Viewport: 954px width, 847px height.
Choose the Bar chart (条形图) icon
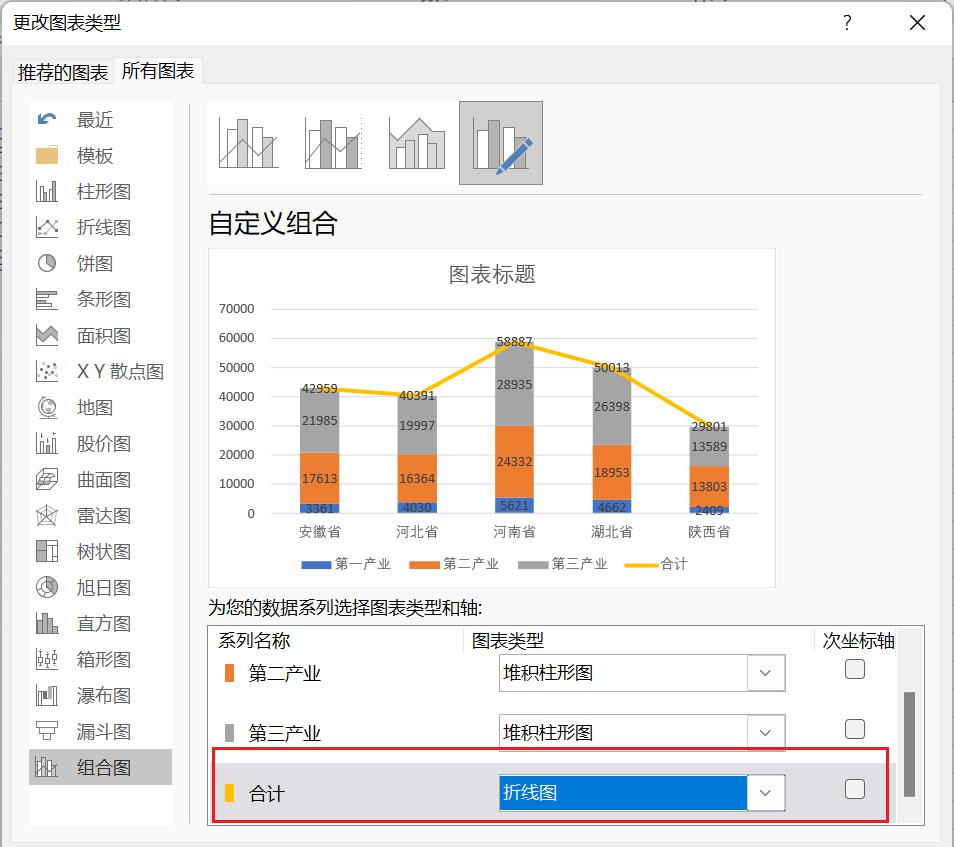(x=47, y=299)
